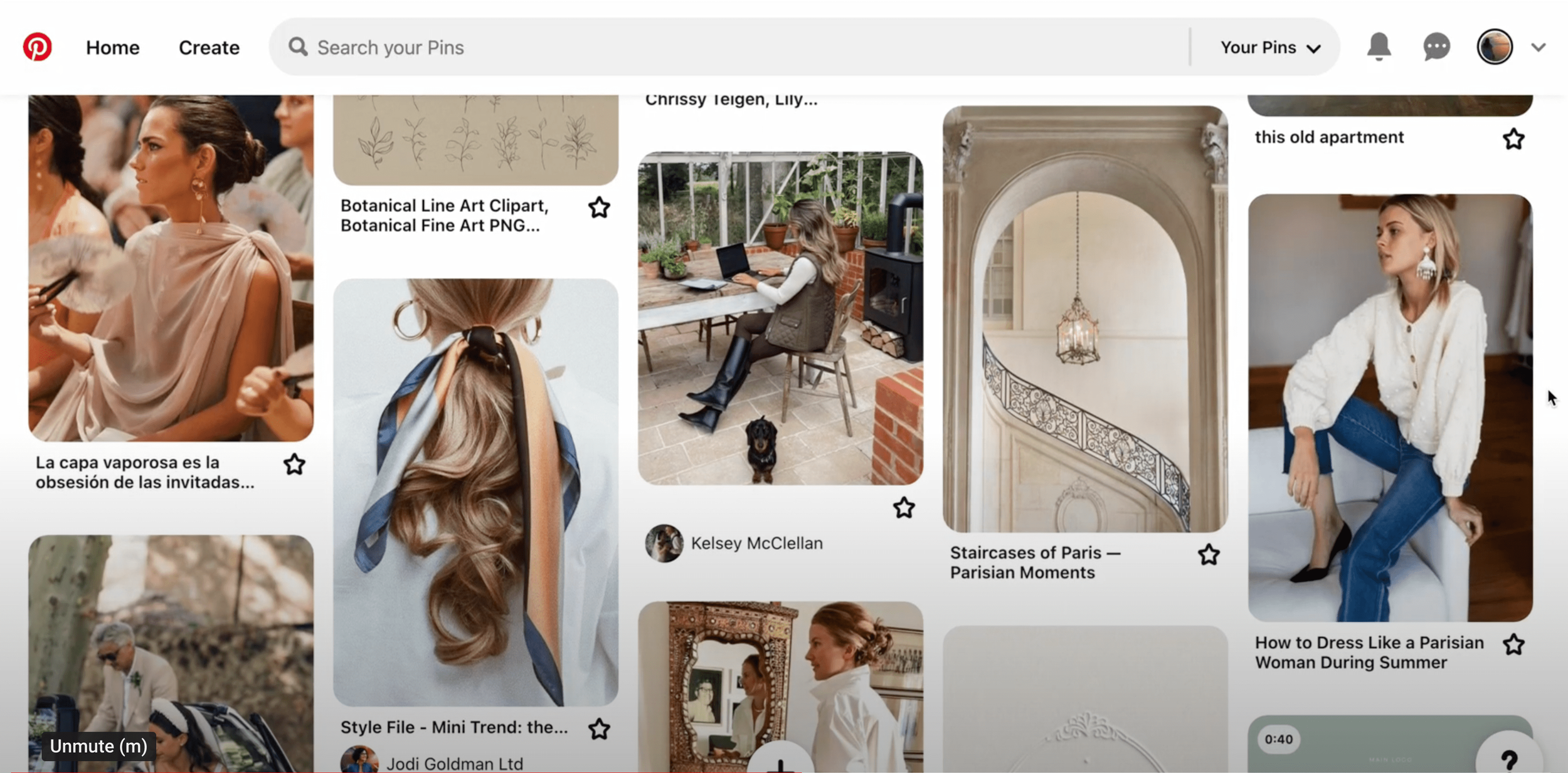Open the Create menu
This screenshot has width=1568, height=773.
[x=209, y=48]
